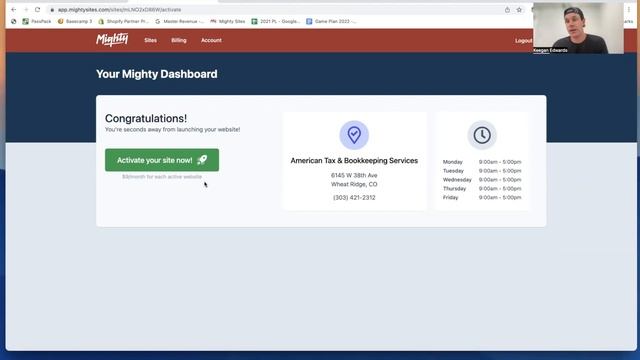Click the Friday hours row
The height and width of the screenshot is (360, 640).
(482, 198)
